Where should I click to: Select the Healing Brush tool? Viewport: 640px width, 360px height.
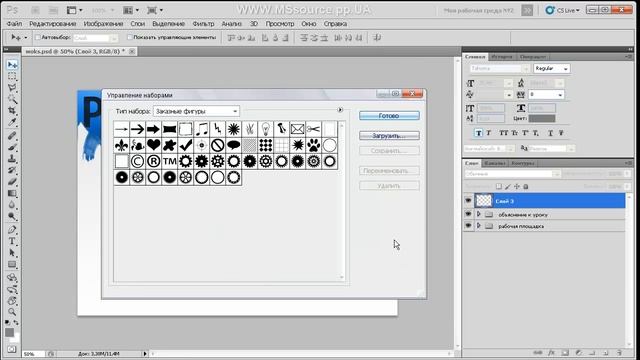pos(12,136)
